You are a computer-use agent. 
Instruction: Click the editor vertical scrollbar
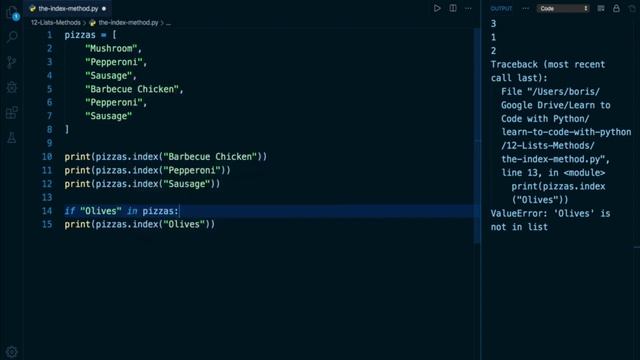pos(477,136)
